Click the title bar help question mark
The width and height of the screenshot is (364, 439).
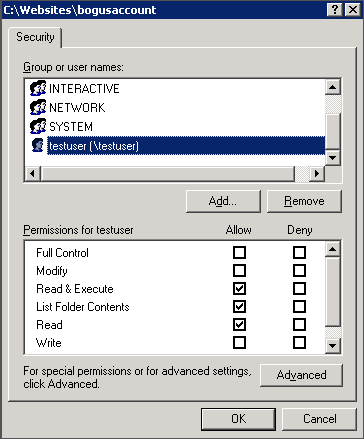(x=335, y=10)
